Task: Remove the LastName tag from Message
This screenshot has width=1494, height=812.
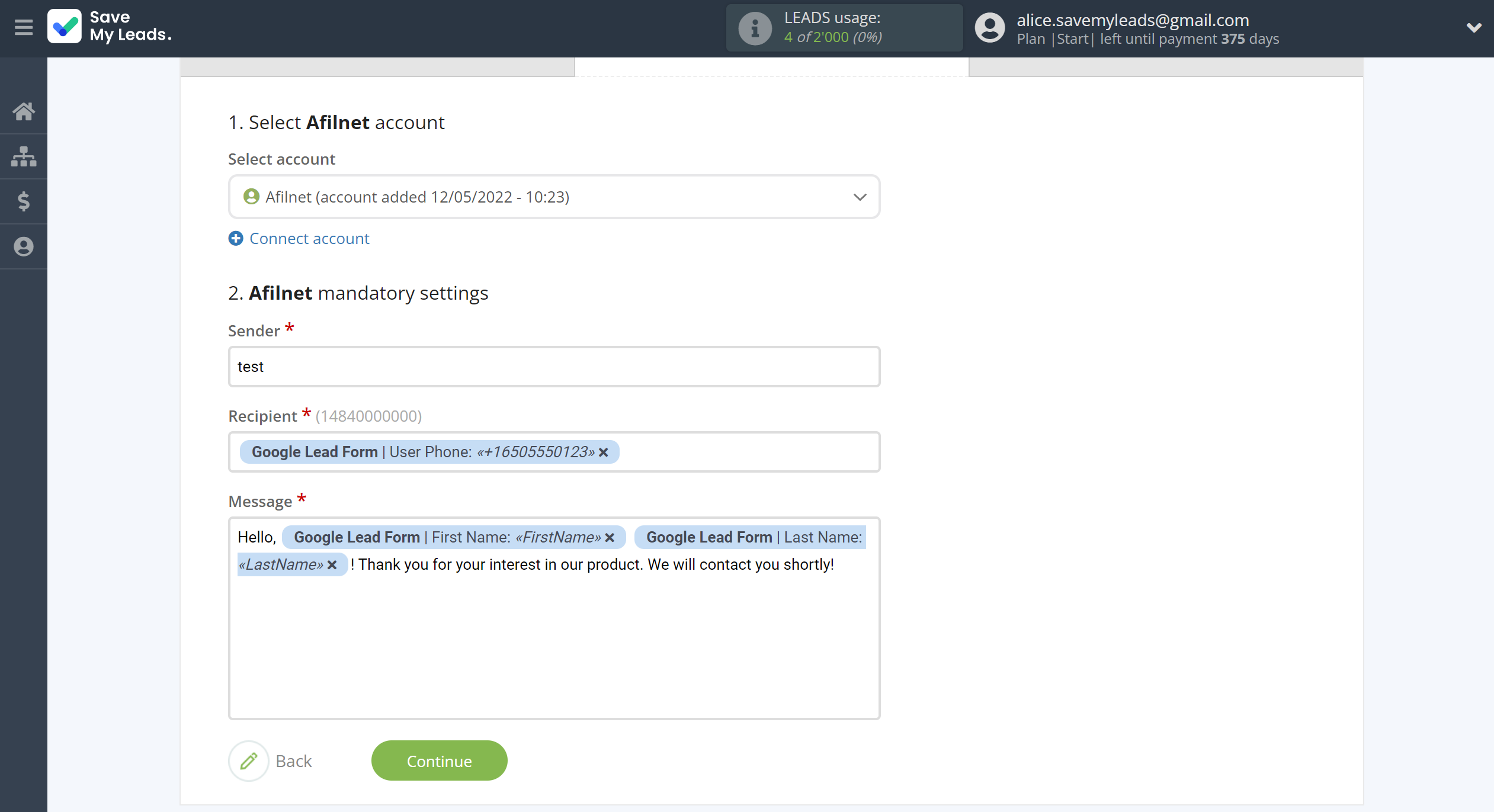Action: pyautogui.click(x=332, y=564)
